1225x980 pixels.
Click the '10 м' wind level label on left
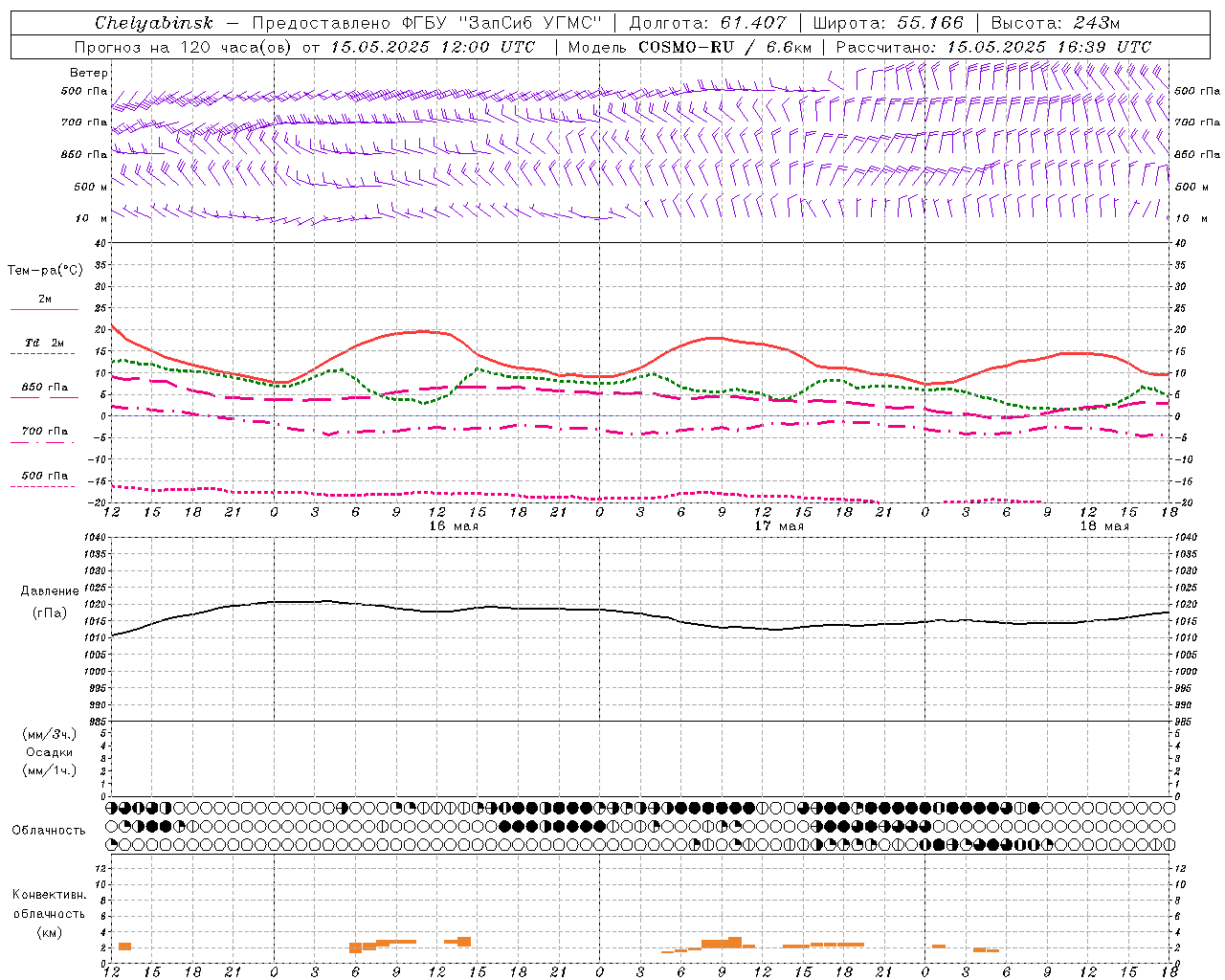coord(92,218)
